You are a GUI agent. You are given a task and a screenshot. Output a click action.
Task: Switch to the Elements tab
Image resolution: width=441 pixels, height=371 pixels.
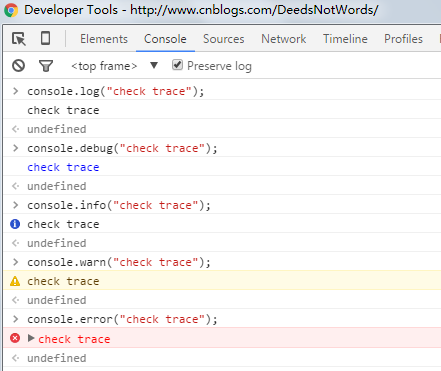click(x=104, y=39)
